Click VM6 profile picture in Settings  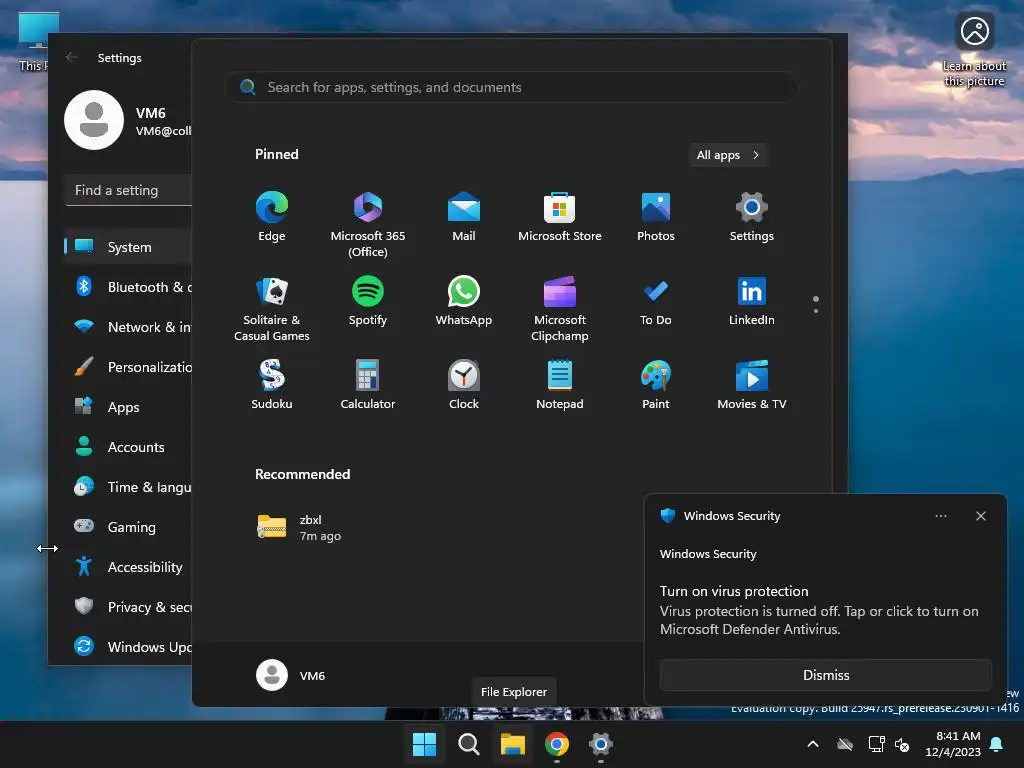[94, 120]
